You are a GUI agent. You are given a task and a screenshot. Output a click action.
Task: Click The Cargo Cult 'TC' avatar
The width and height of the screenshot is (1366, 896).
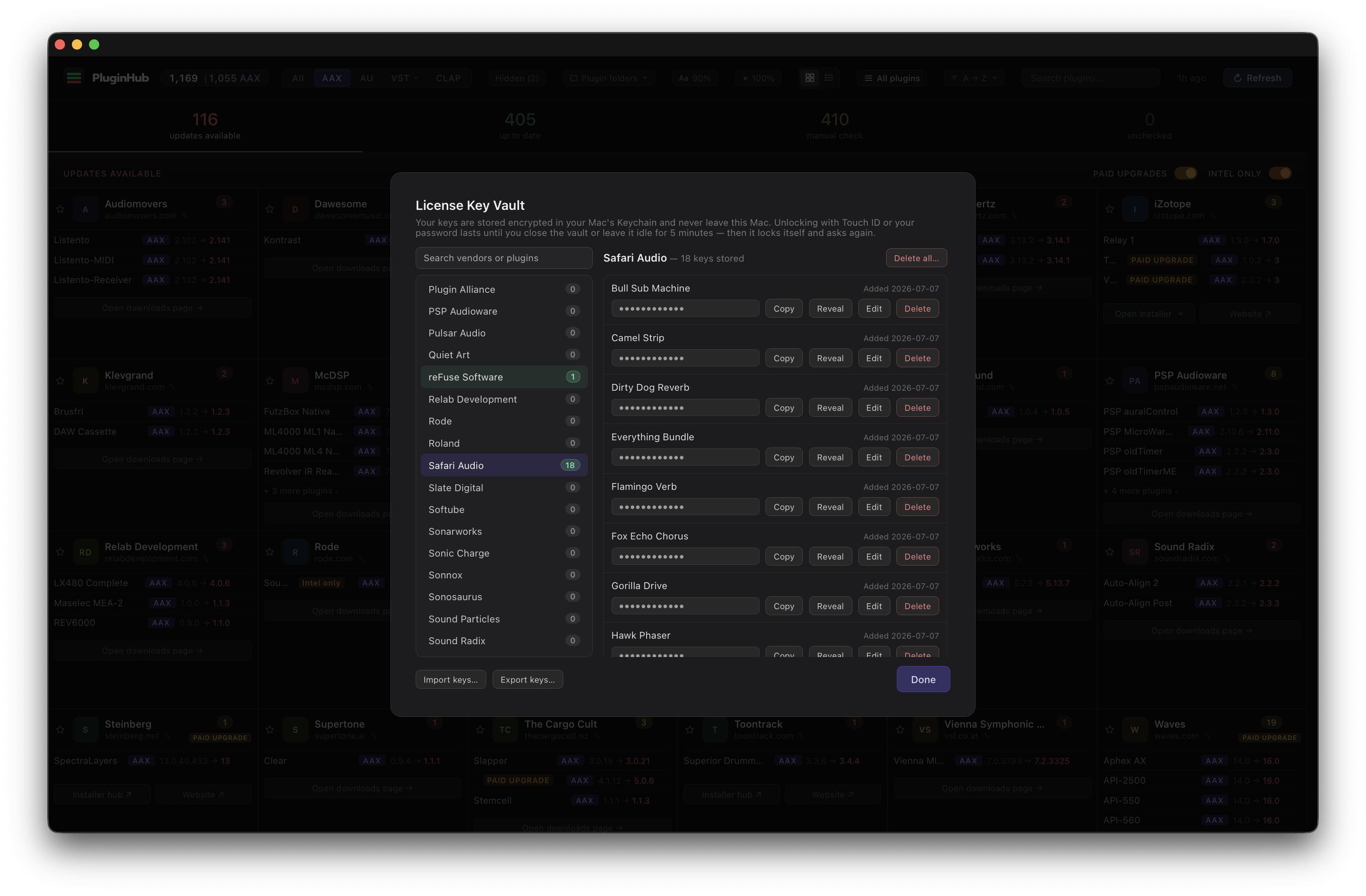click(x=505, y=730)
